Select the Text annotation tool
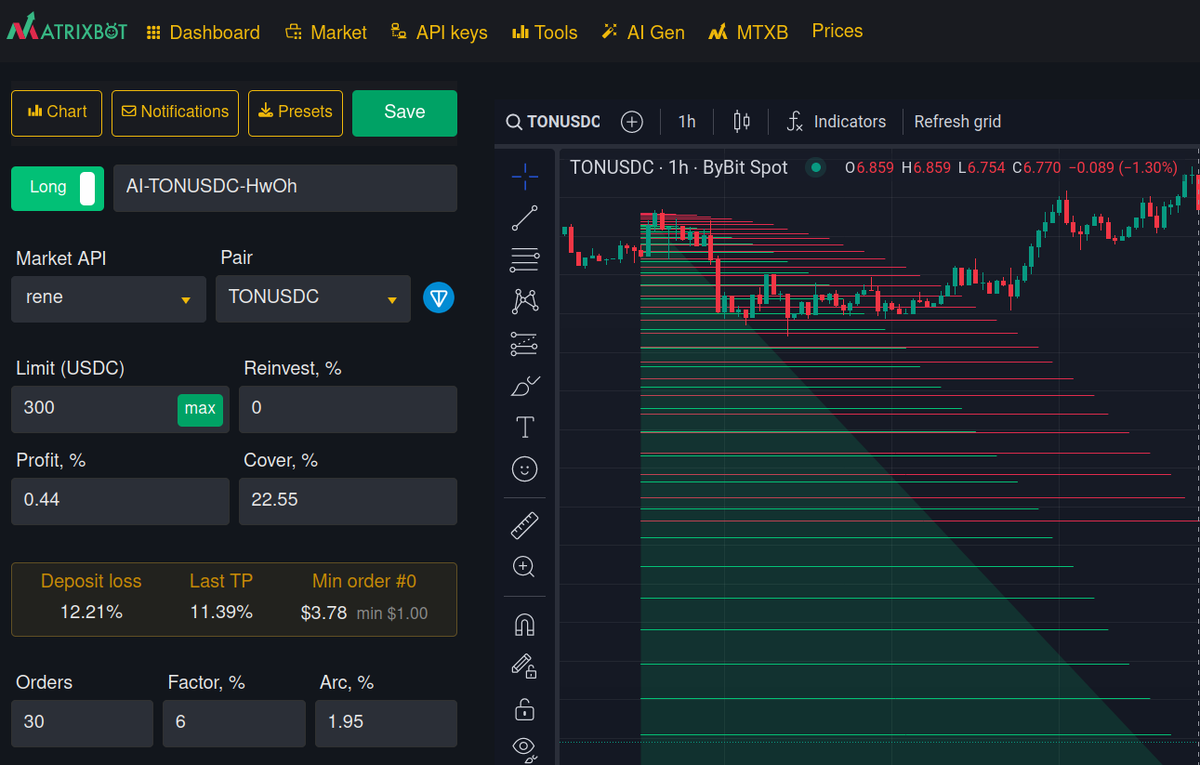The height and width of the screenshot is (765, 1200). [524, 427]
